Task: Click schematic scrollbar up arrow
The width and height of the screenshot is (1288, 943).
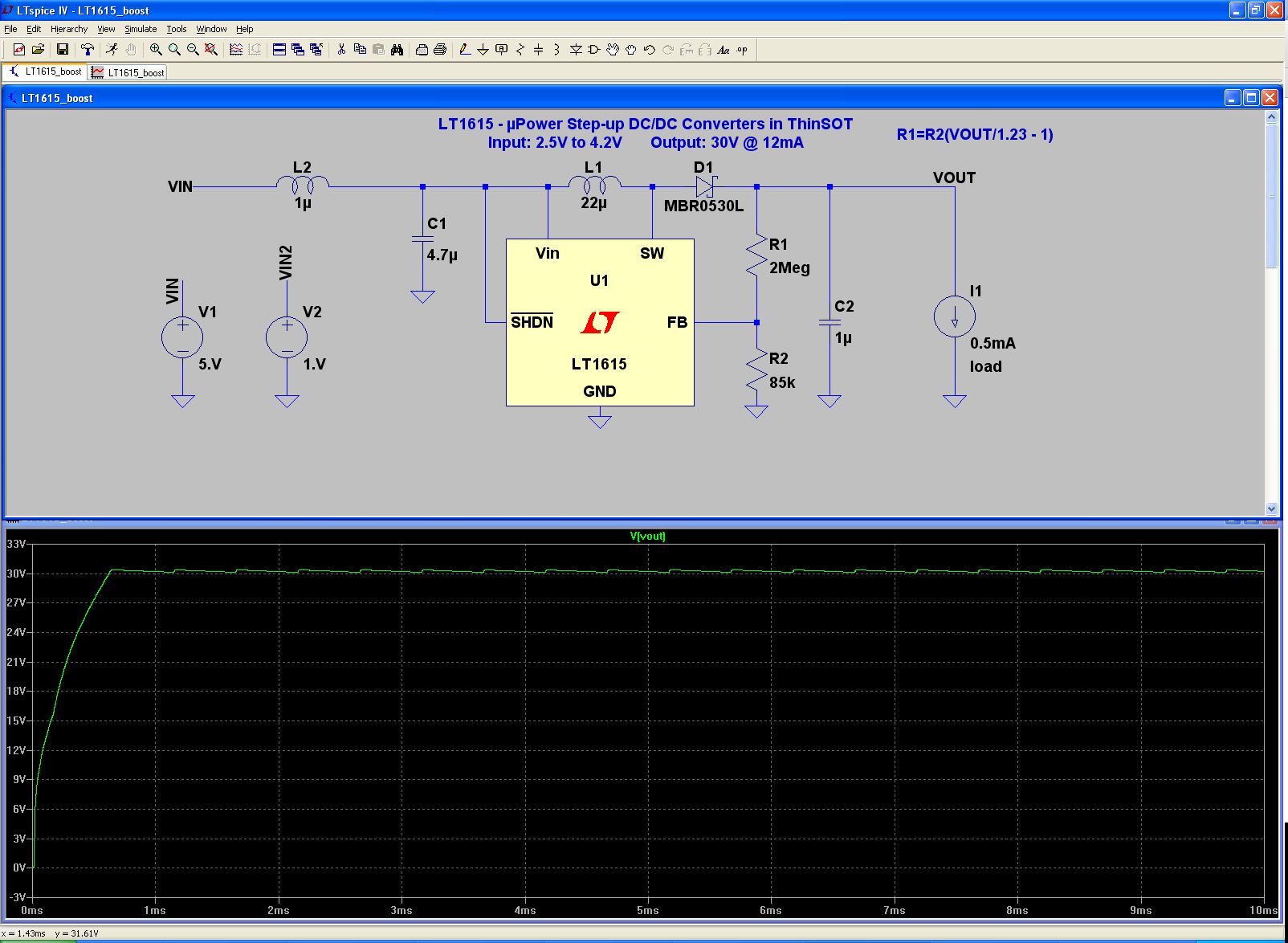Action: coord(1271,117)
